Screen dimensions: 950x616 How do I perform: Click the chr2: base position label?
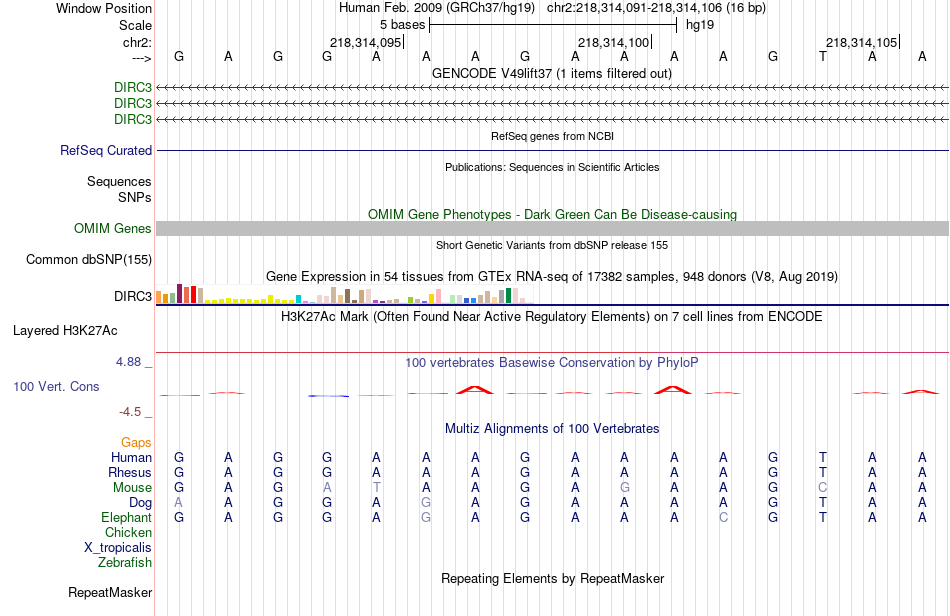(x=137, y=42)
